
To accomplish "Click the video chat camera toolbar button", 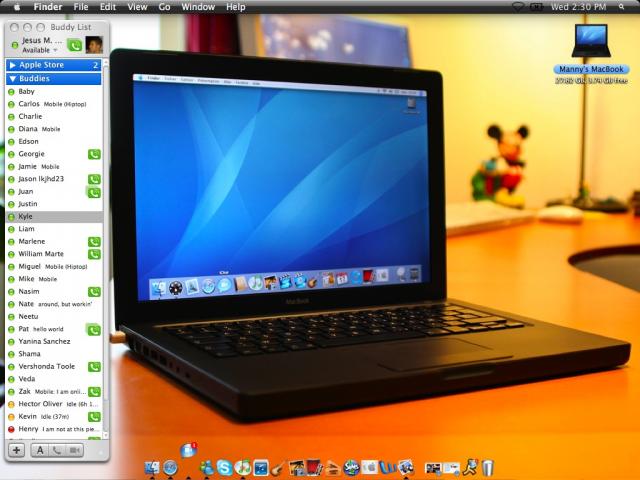I will tap(75, 450).
